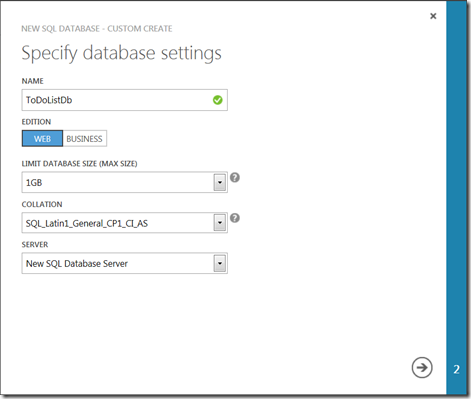Open help icon next to collation
Image resolution: width=471 pixels, height=399 pixels.
(235, 218)
